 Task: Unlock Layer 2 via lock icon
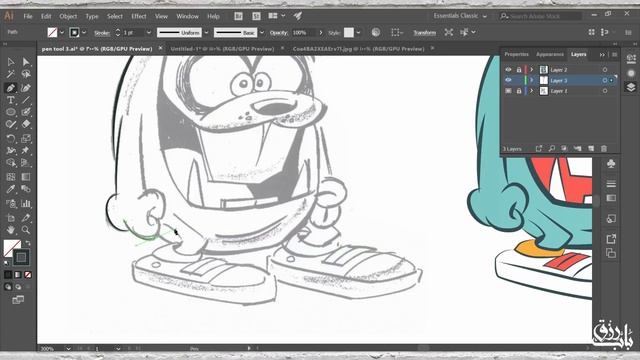(x=519, y=70)
